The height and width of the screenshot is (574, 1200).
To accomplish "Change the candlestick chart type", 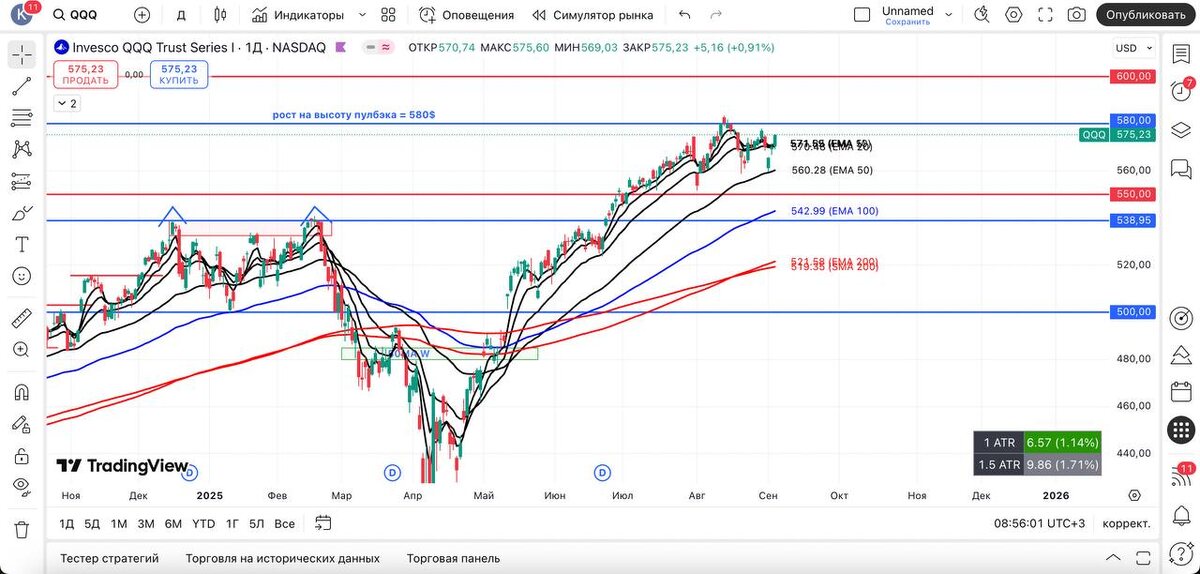I will (x=221, y=15).
